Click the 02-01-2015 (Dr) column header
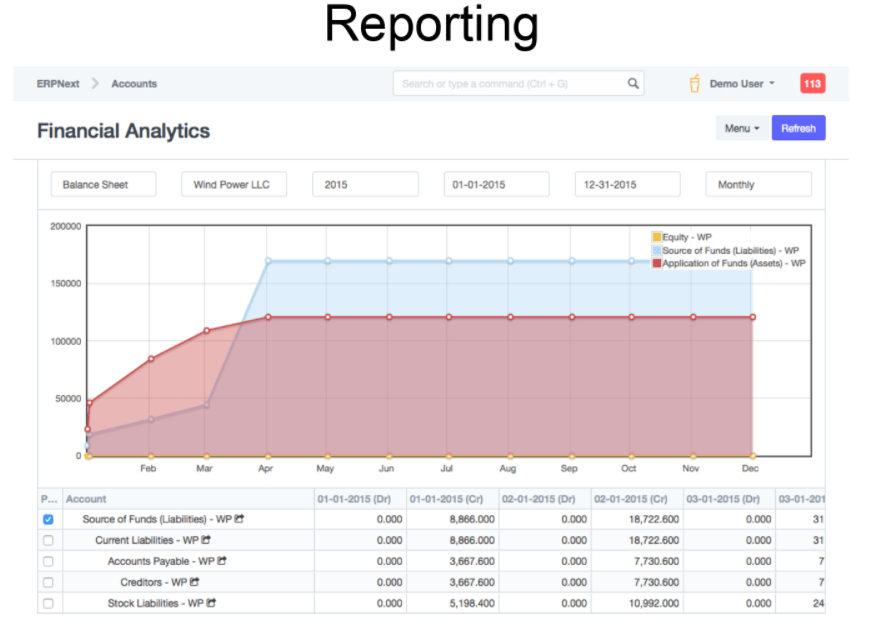The height and width of the screenshot is (625, 872). coord(545,499)
